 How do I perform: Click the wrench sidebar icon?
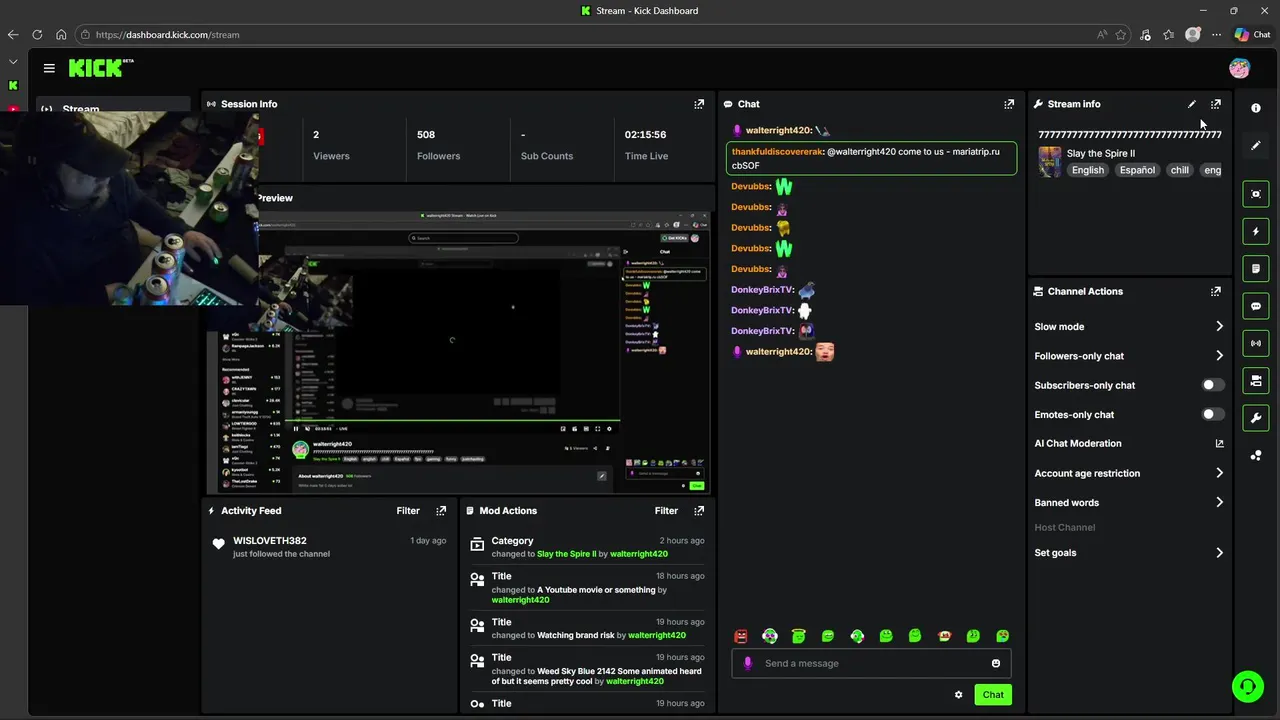[x=1256, y=418]
